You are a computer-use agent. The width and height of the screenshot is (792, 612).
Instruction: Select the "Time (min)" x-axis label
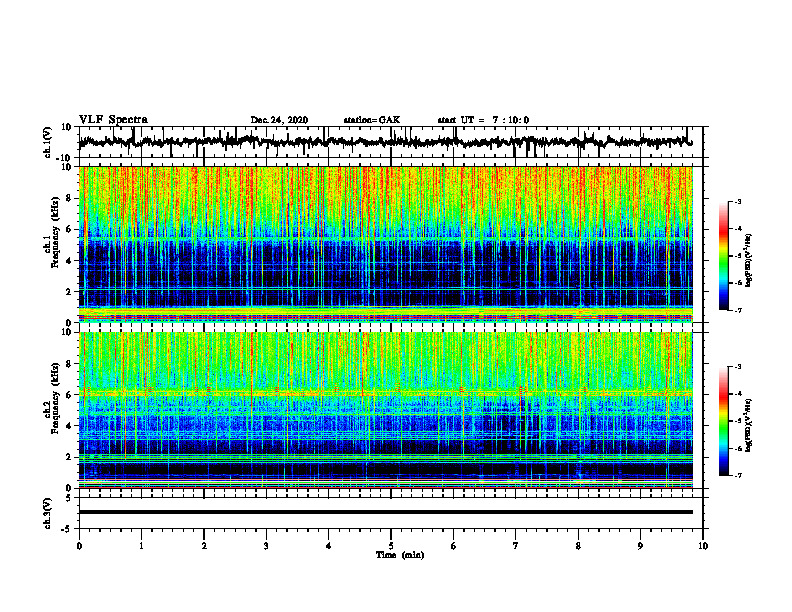pyautogui.click(x=400, y=555)
